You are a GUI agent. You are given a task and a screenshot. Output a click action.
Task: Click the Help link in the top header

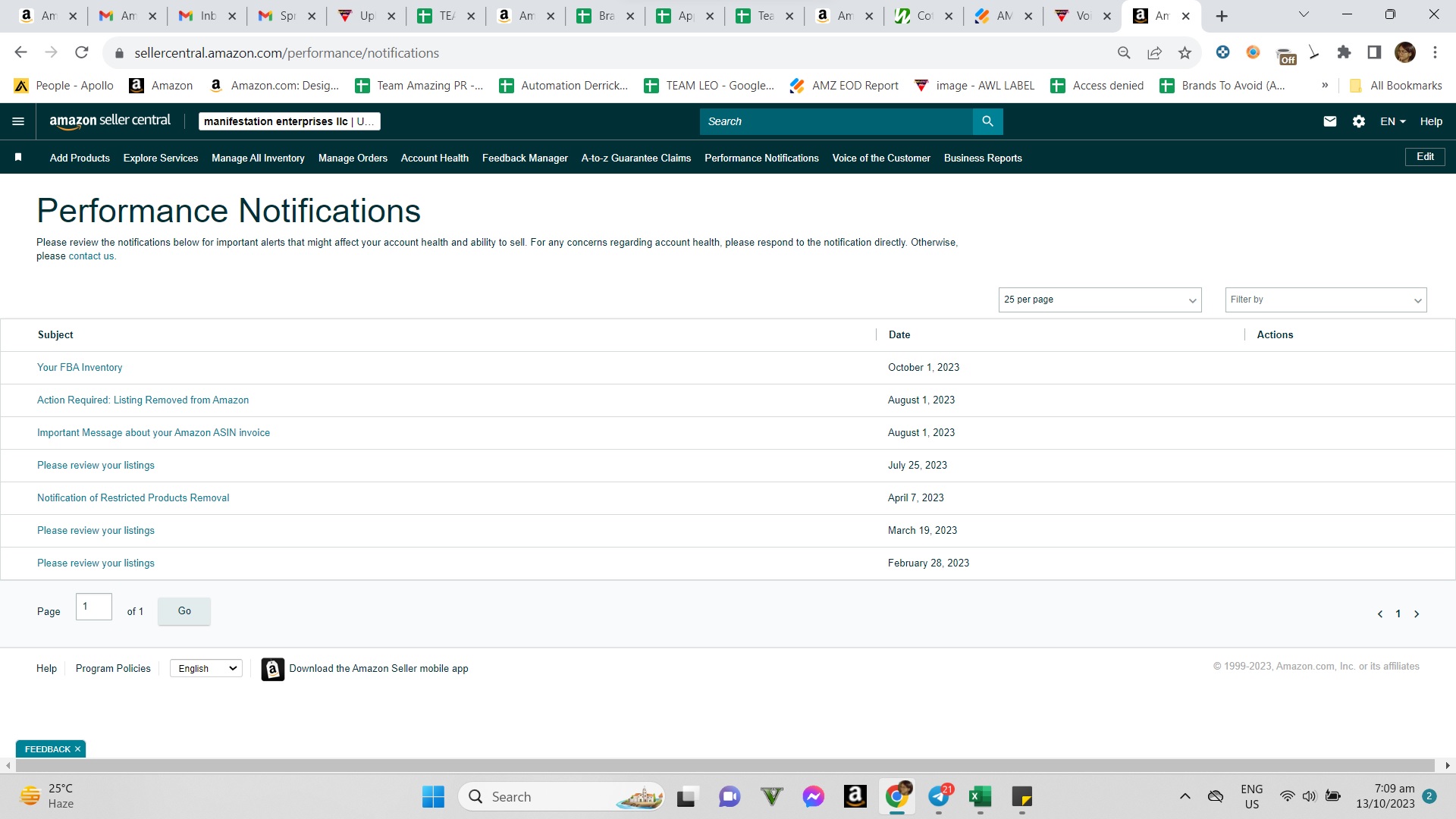tap(1431, 121)
